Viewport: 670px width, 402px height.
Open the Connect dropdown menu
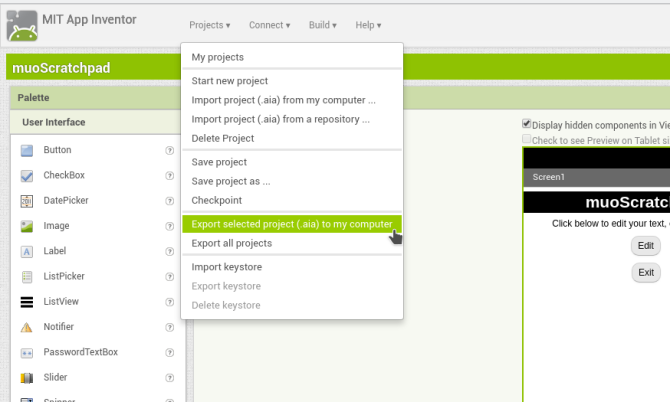pyautogui.click(x=269, y=25)
